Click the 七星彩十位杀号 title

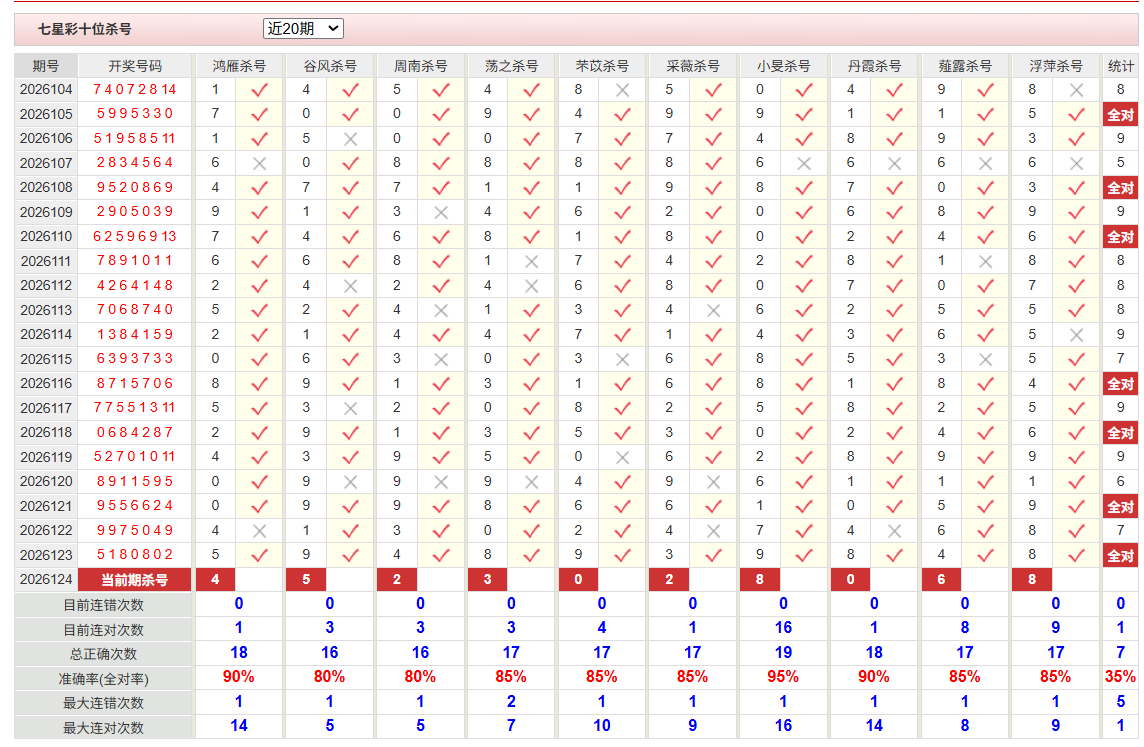click(x=85, y=29)
